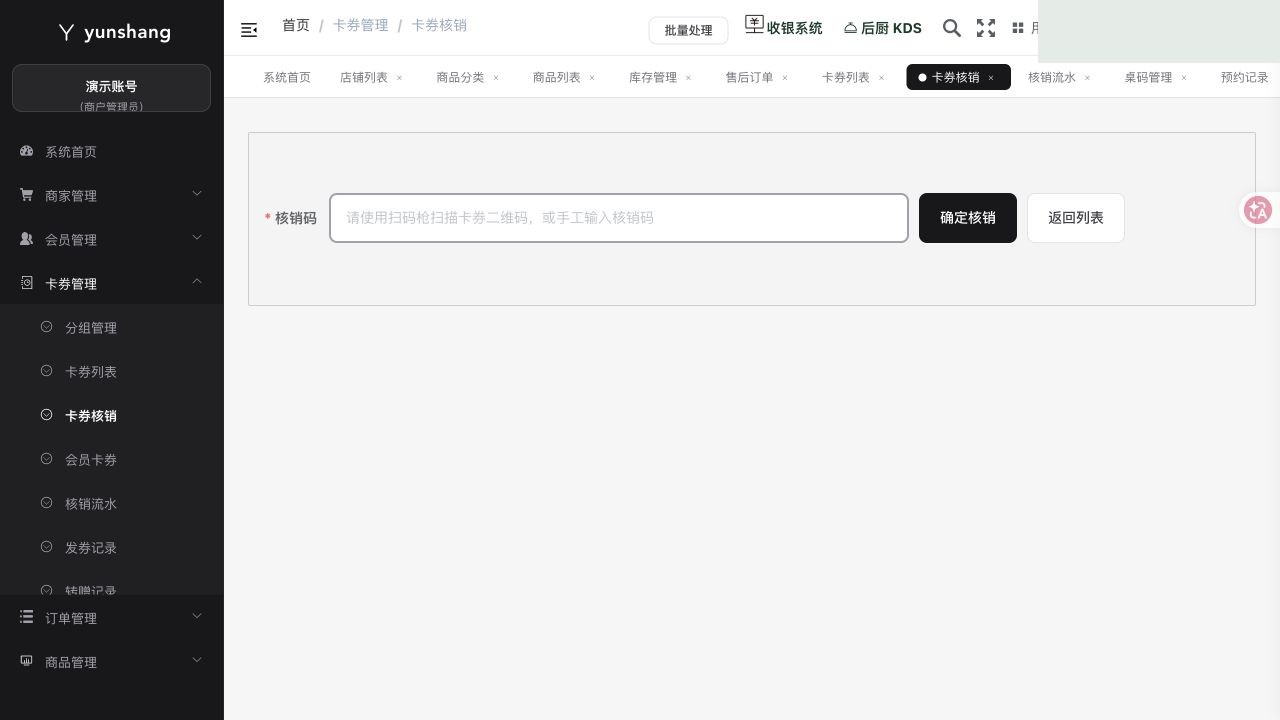Click the 订单管理 list icon
The width and height of the screenshot is (1280, 720).
click(27, 617)
